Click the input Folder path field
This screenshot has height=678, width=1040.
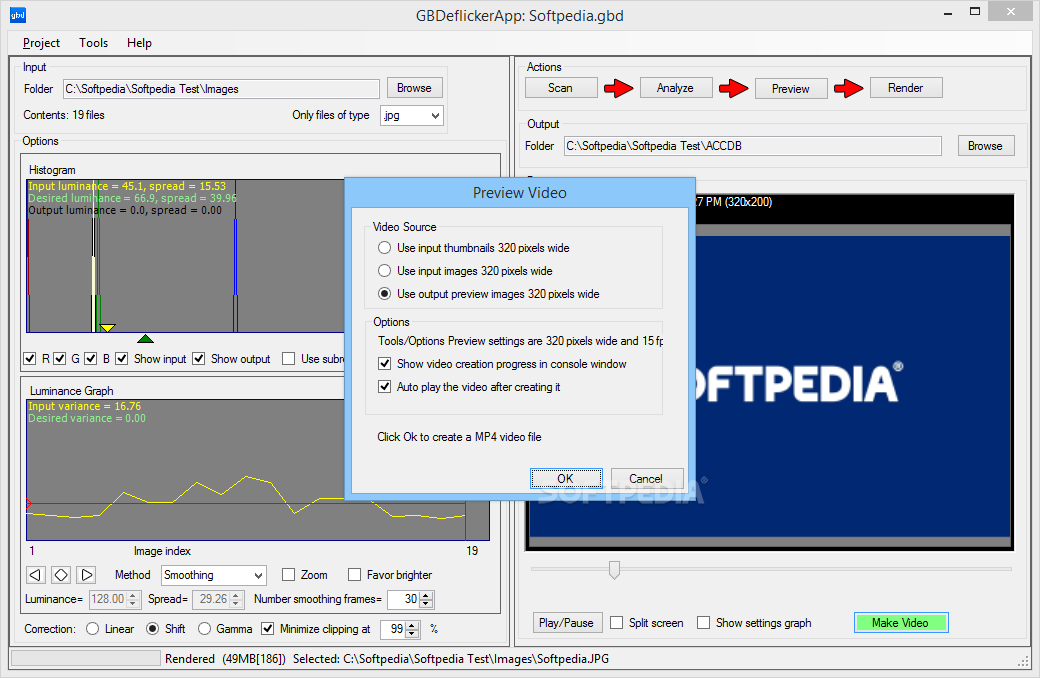pos(221,89)
